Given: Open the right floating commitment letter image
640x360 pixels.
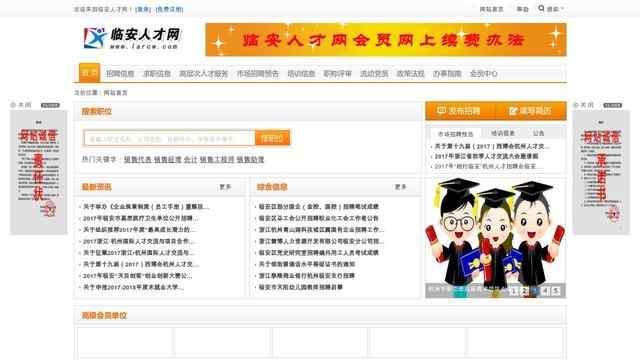Looking at the screenshot, I should coord(601,172).
